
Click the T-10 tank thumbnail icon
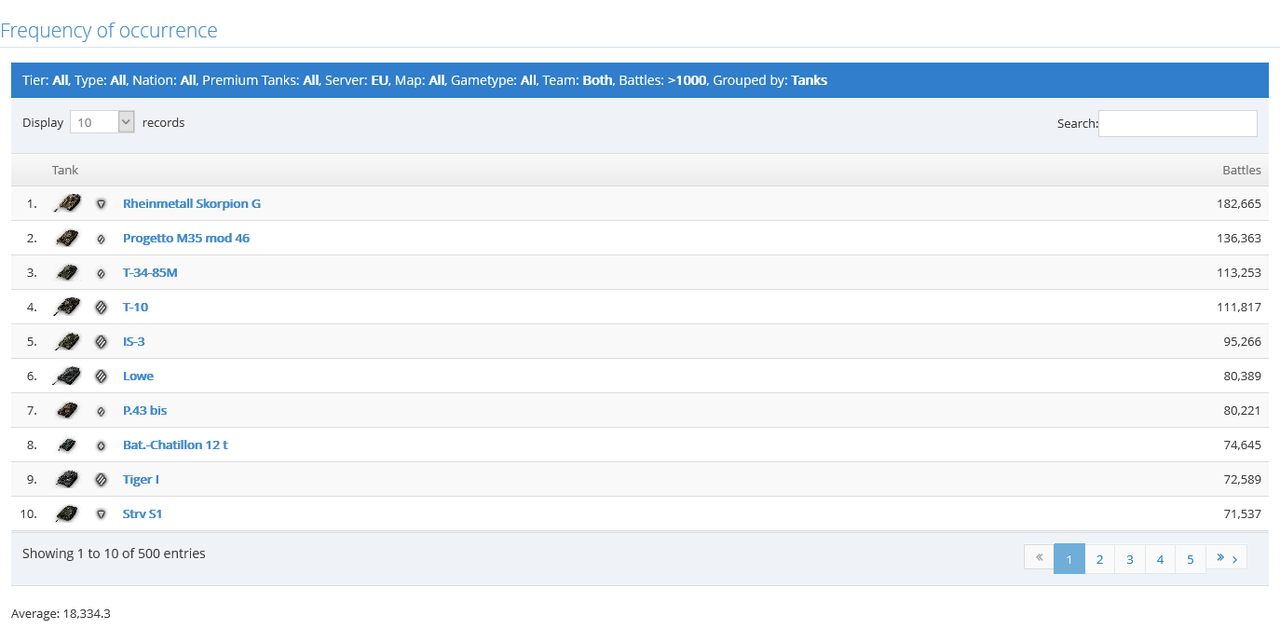(x=68, y=307)
